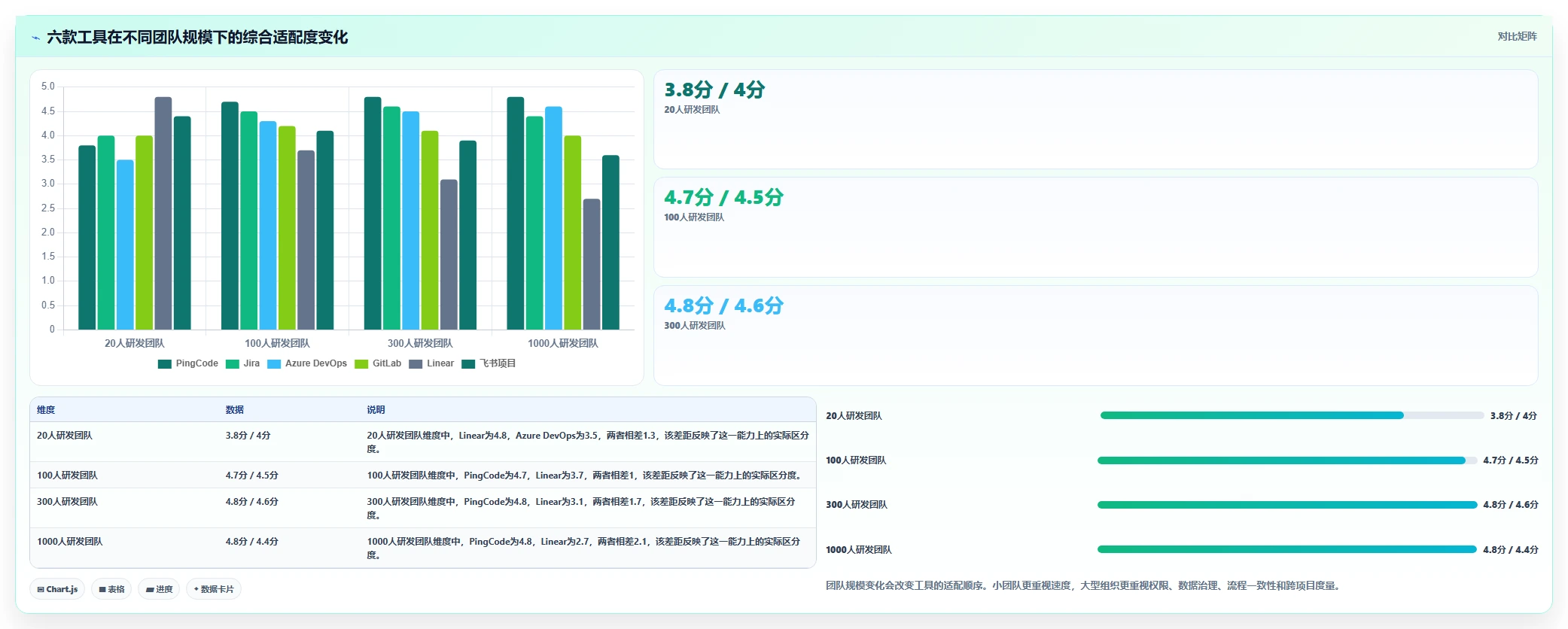
Task: Click the Linear bar for 20人研发团队
Action: pyautogui.click(x=163, y=213)
